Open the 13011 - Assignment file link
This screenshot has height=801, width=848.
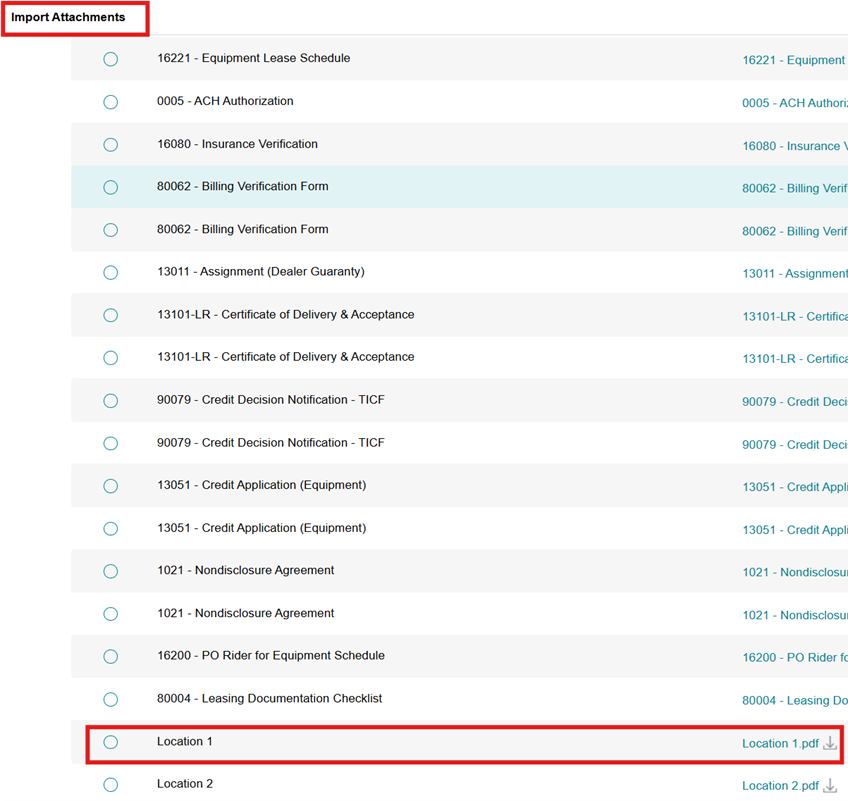point(794,274)
